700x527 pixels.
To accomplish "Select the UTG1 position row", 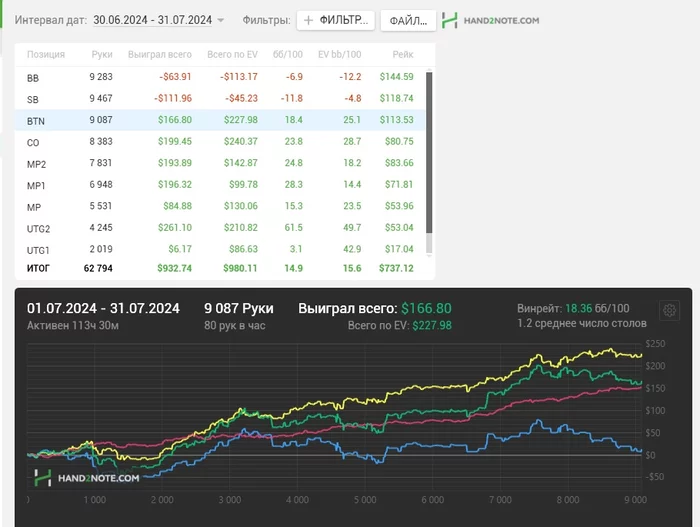I will [x=220, y=249].
